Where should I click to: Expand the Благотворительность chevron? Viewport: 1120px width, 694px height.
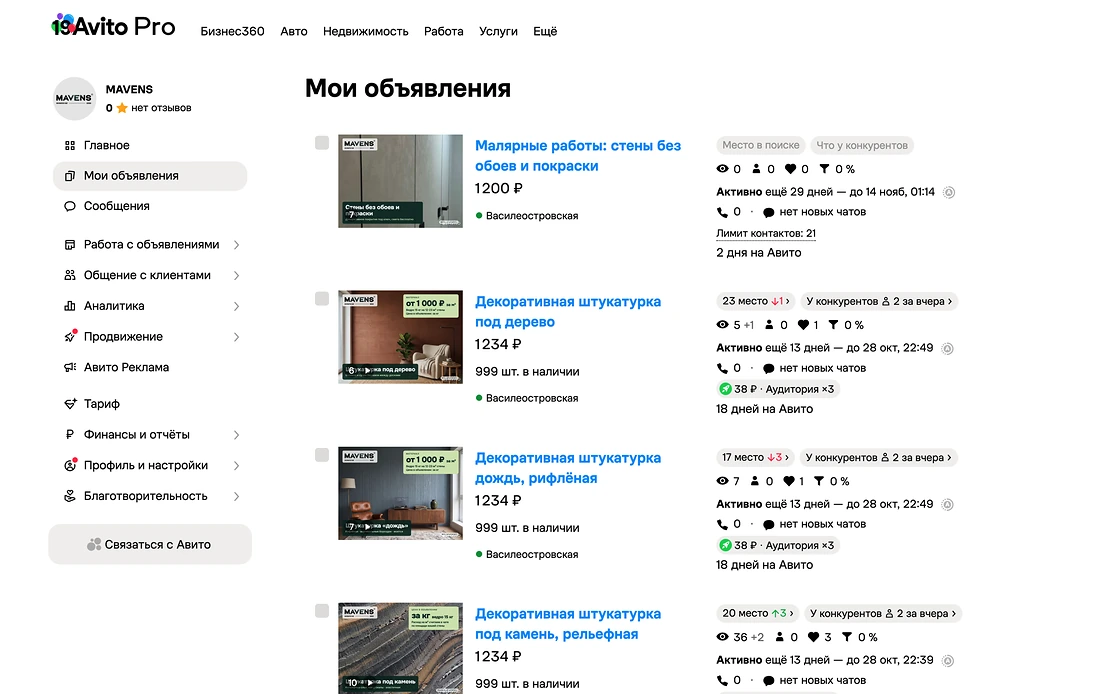(236, 496)
